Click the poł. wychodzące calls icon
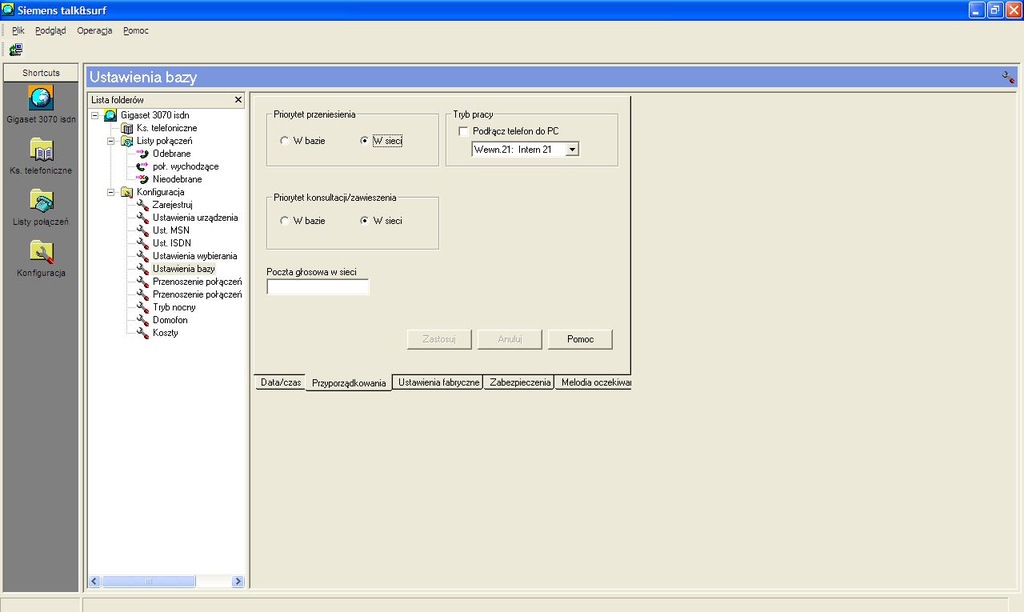Image resolution: width=1024 pixels, height=612 pixels. coord(142,167)
